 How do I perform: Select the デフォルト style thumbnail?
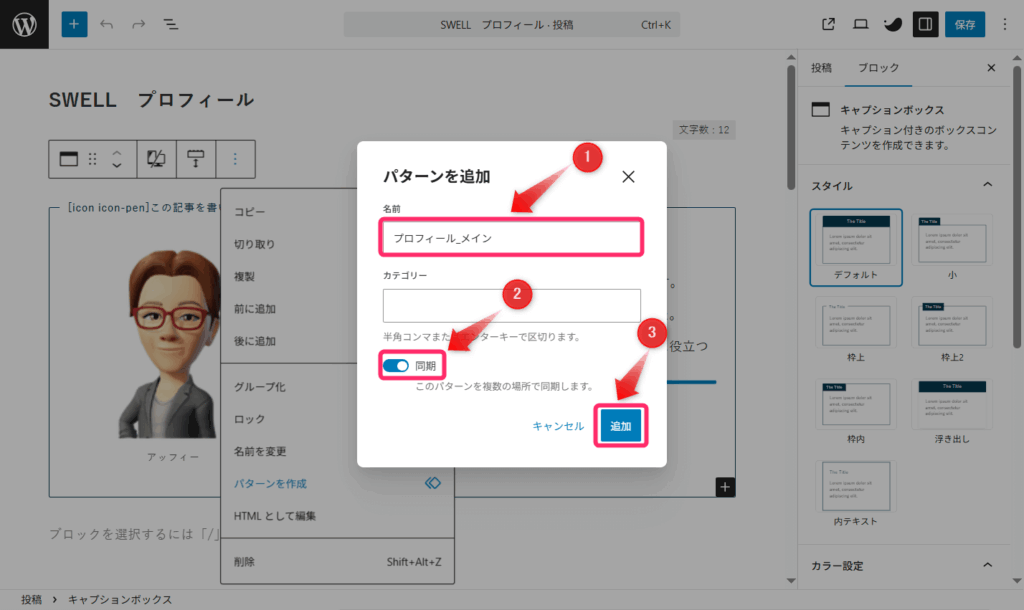pyautogui.click(x=856, y=248)
